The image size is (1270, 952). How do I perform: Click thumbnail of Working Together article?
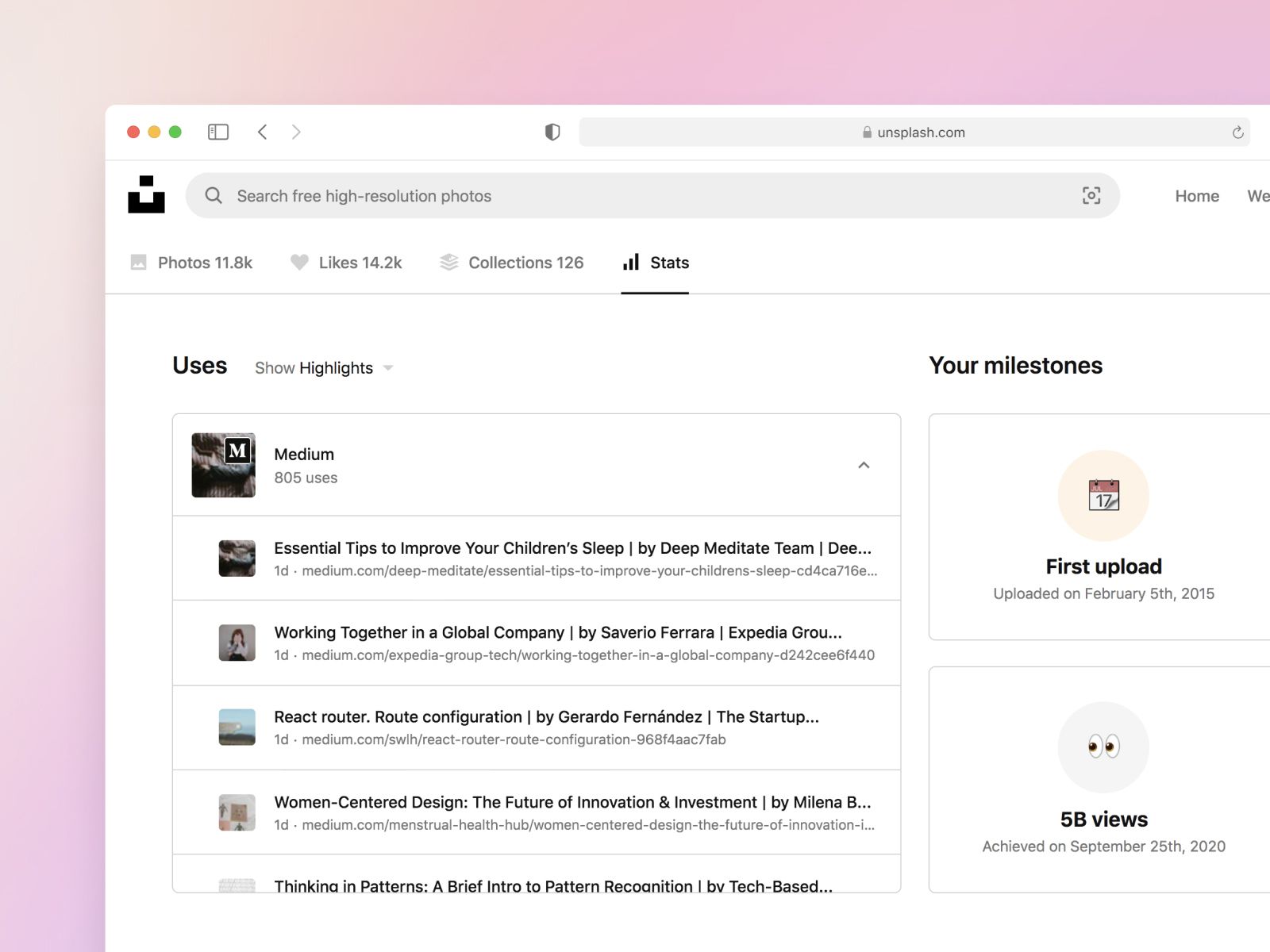click(237, 643)
